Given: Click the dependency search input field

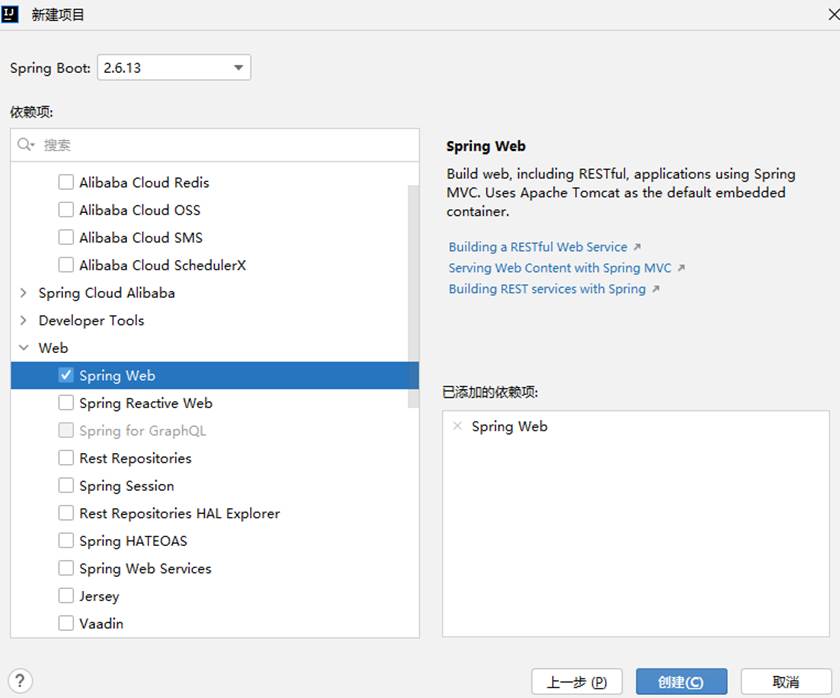Looking at the screenshot, I should [214, 145].
